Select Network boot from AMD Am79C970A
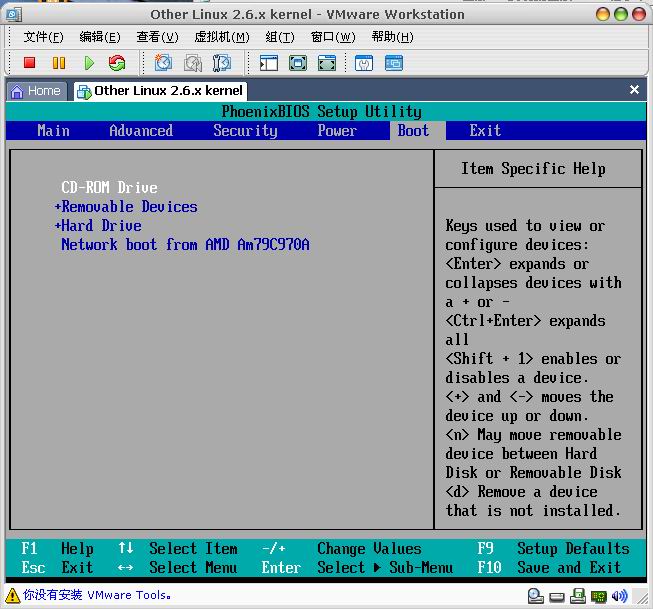The image size is (653, 609). [185, 245]
